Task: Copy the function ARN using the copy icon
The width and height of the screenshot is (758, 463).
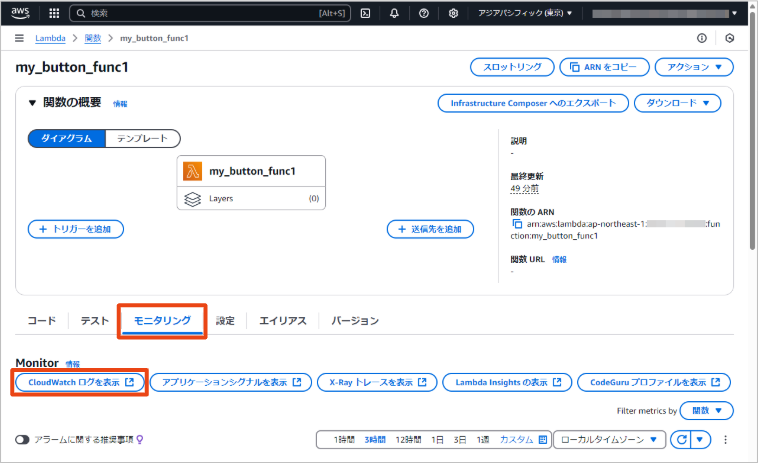Action: pos(517,224)
